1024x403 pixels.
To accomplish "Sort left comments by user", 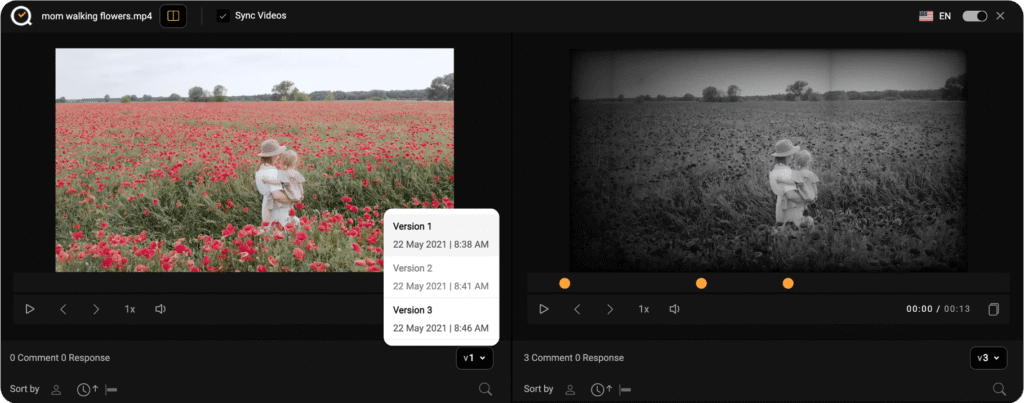I will tap(57, 389).
